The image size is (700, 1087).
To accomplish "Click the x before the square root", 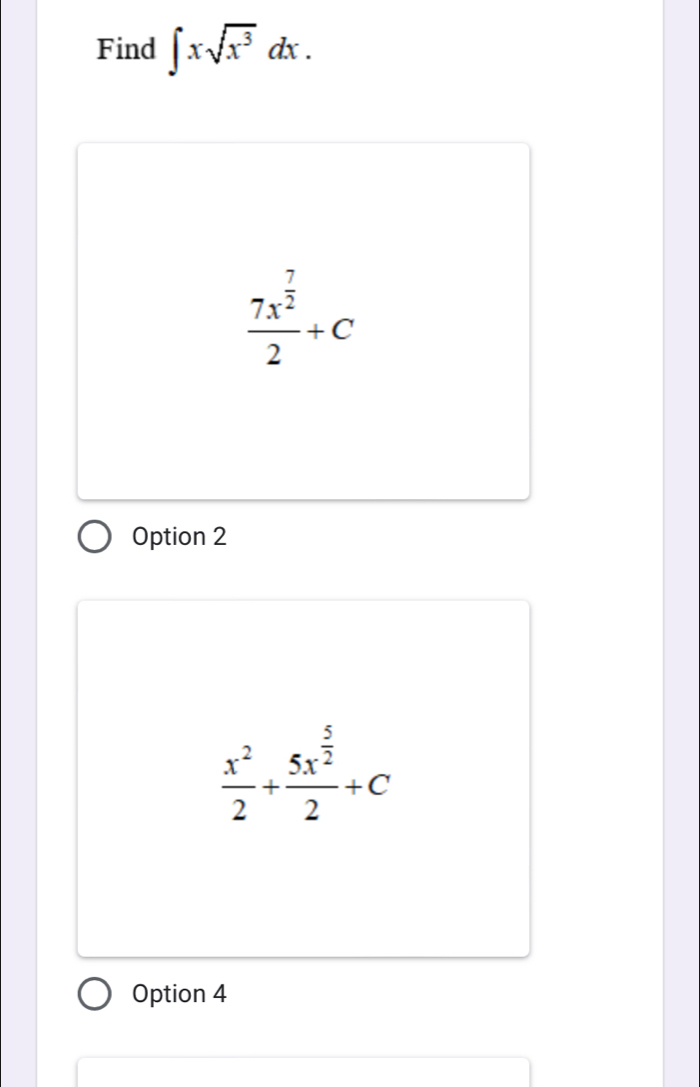I will click(x=196, y=50).
